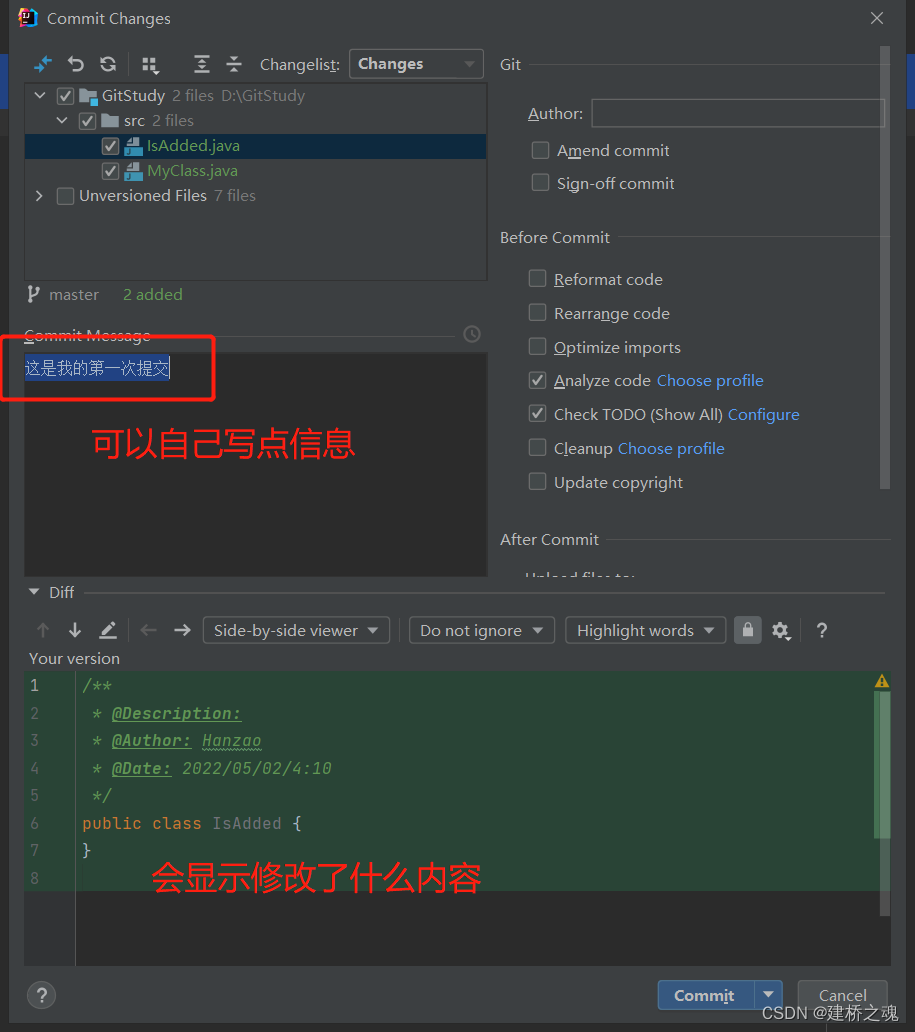Click the right panel vertical scrollbar
The image size is (915, 1032).
point(885,267)
